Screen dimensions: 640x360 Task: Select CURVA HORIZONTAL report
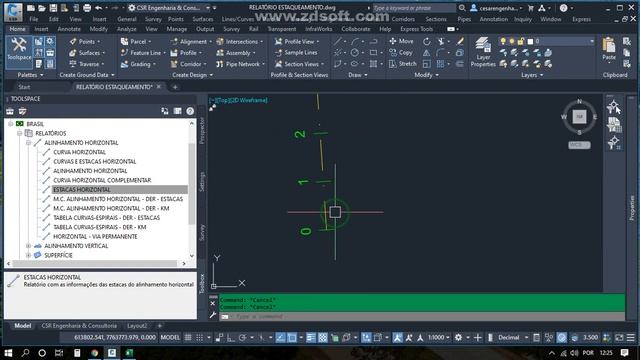pos(79,152)
